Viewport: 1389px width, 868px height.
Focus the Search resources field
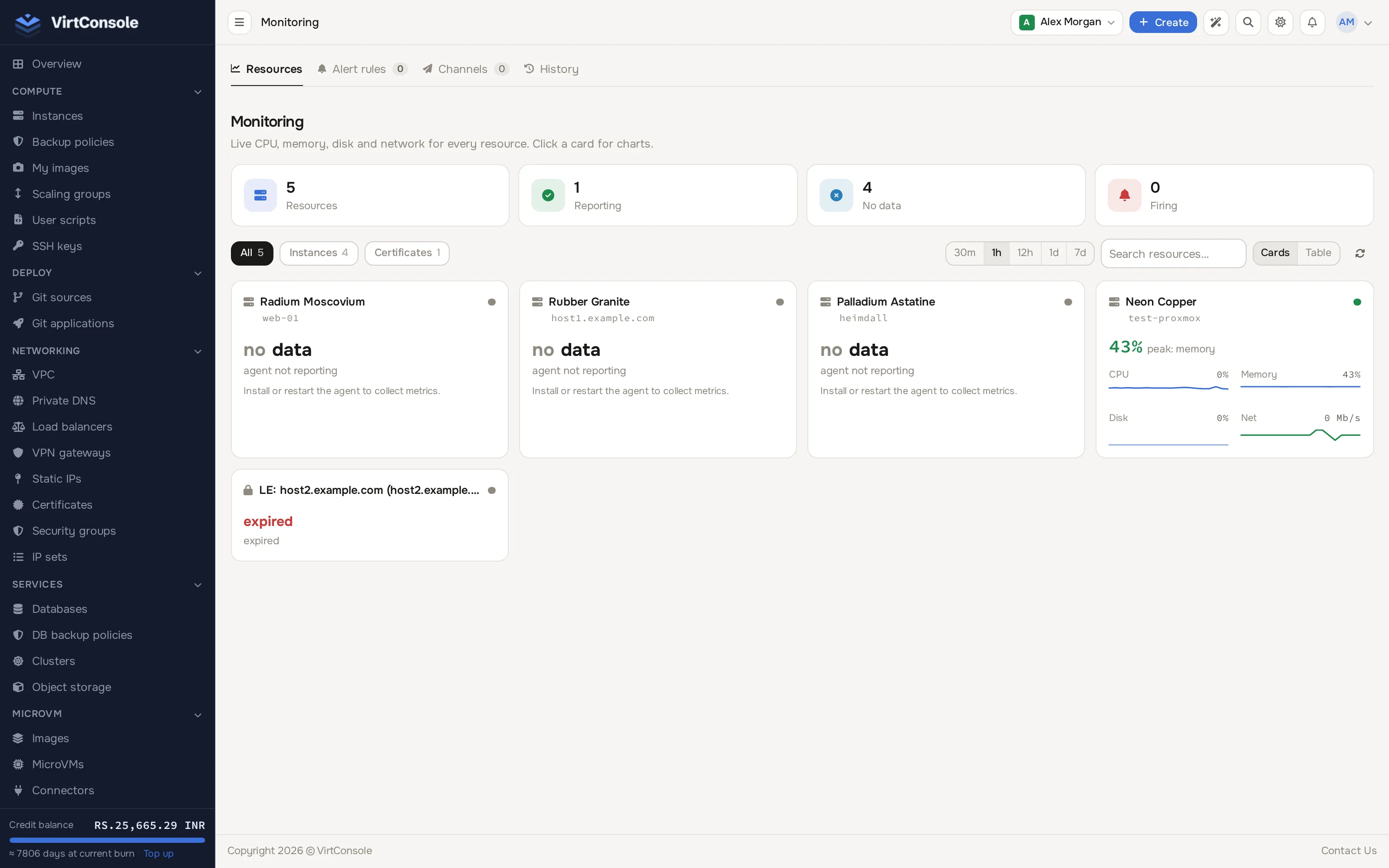(x=1173, y=254)
